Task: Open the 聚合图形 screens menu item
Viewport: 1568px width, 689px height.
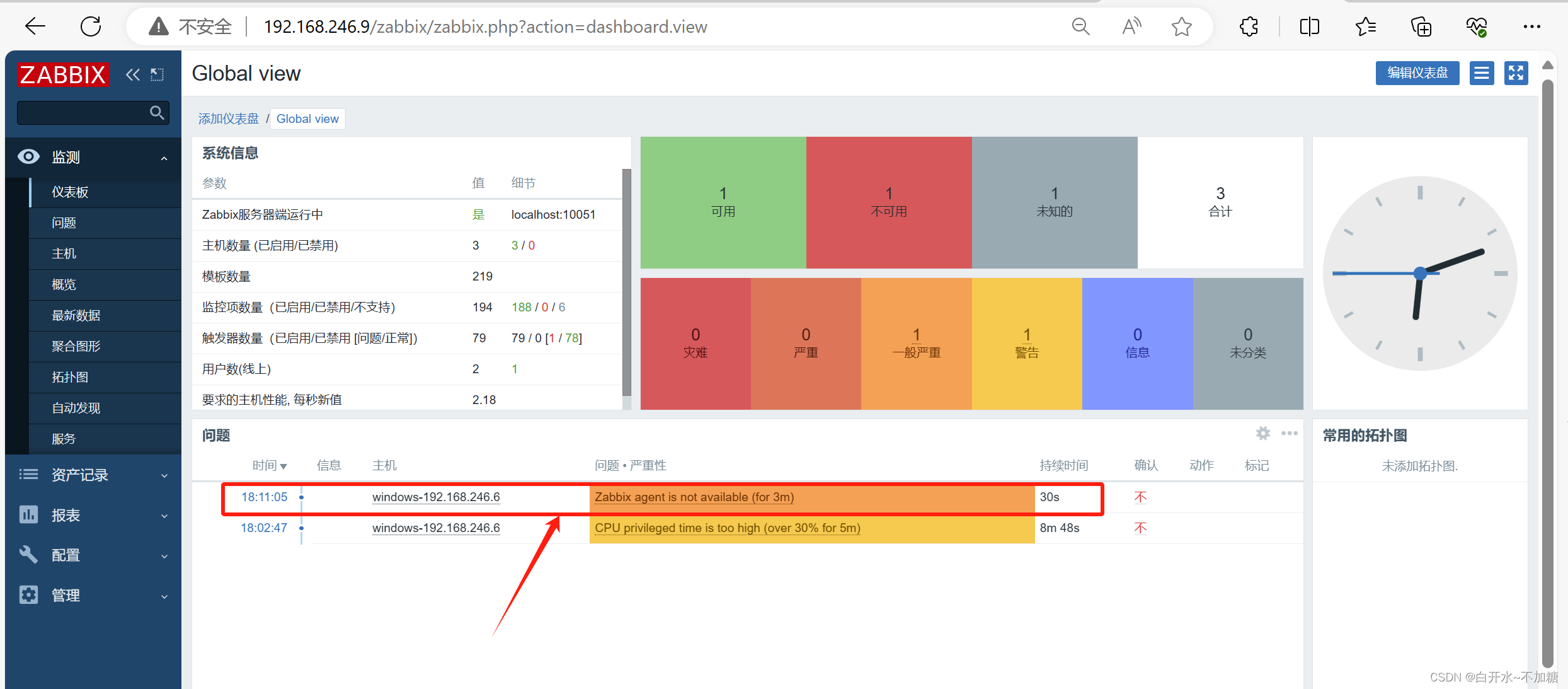Action: pyautogui.click(x=105, y=346)
